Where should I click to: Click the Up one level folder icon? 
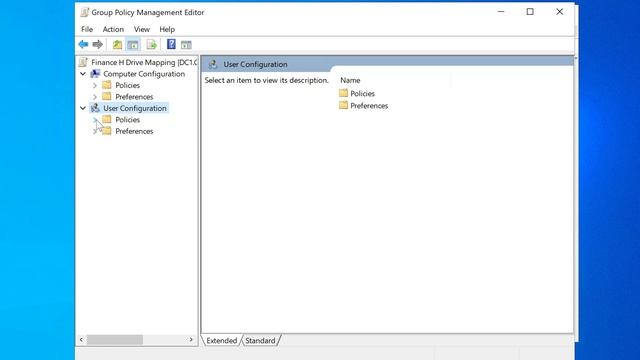118,44
